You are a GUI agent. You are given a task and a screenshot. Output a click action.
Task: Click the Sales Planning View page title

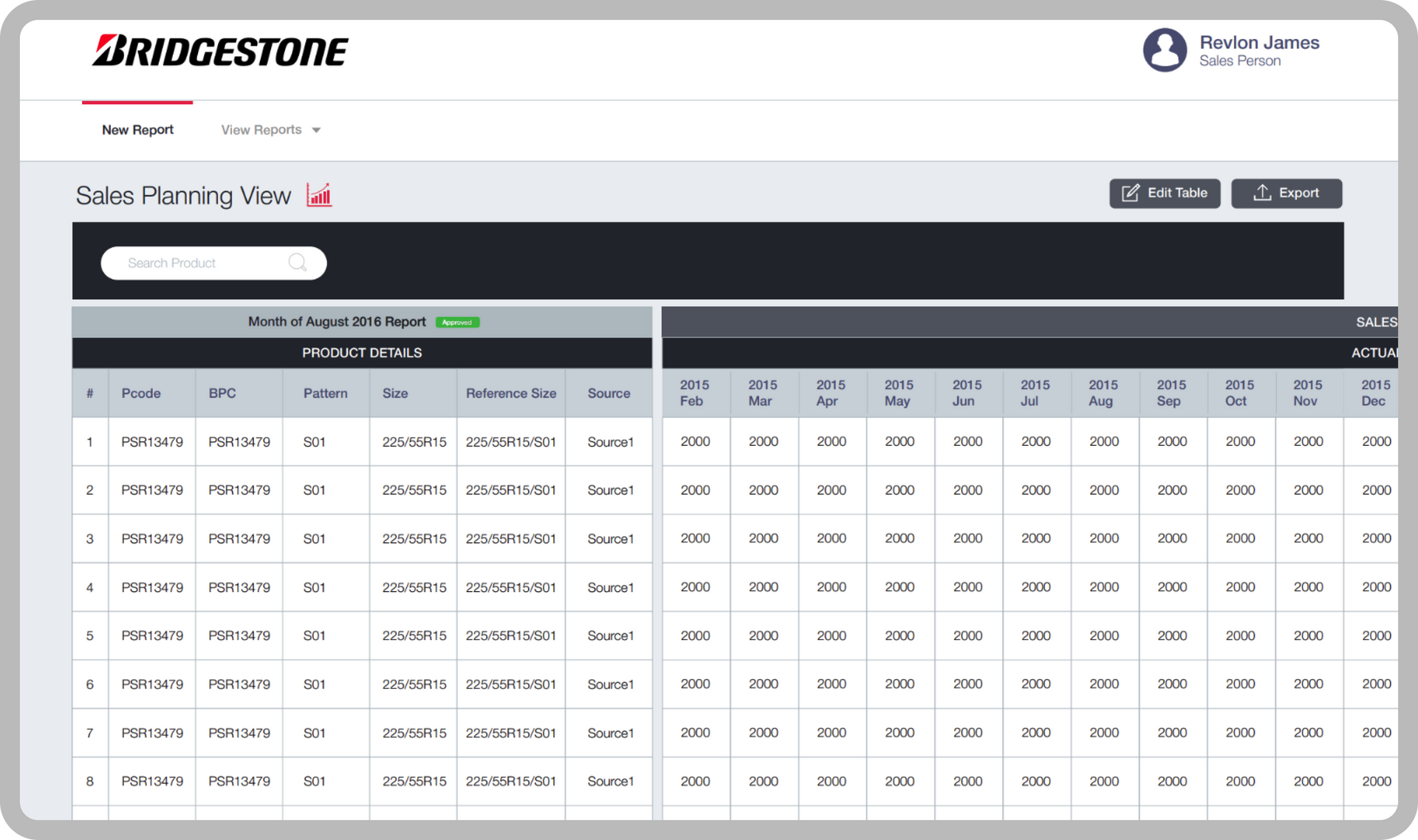[183, 196]
